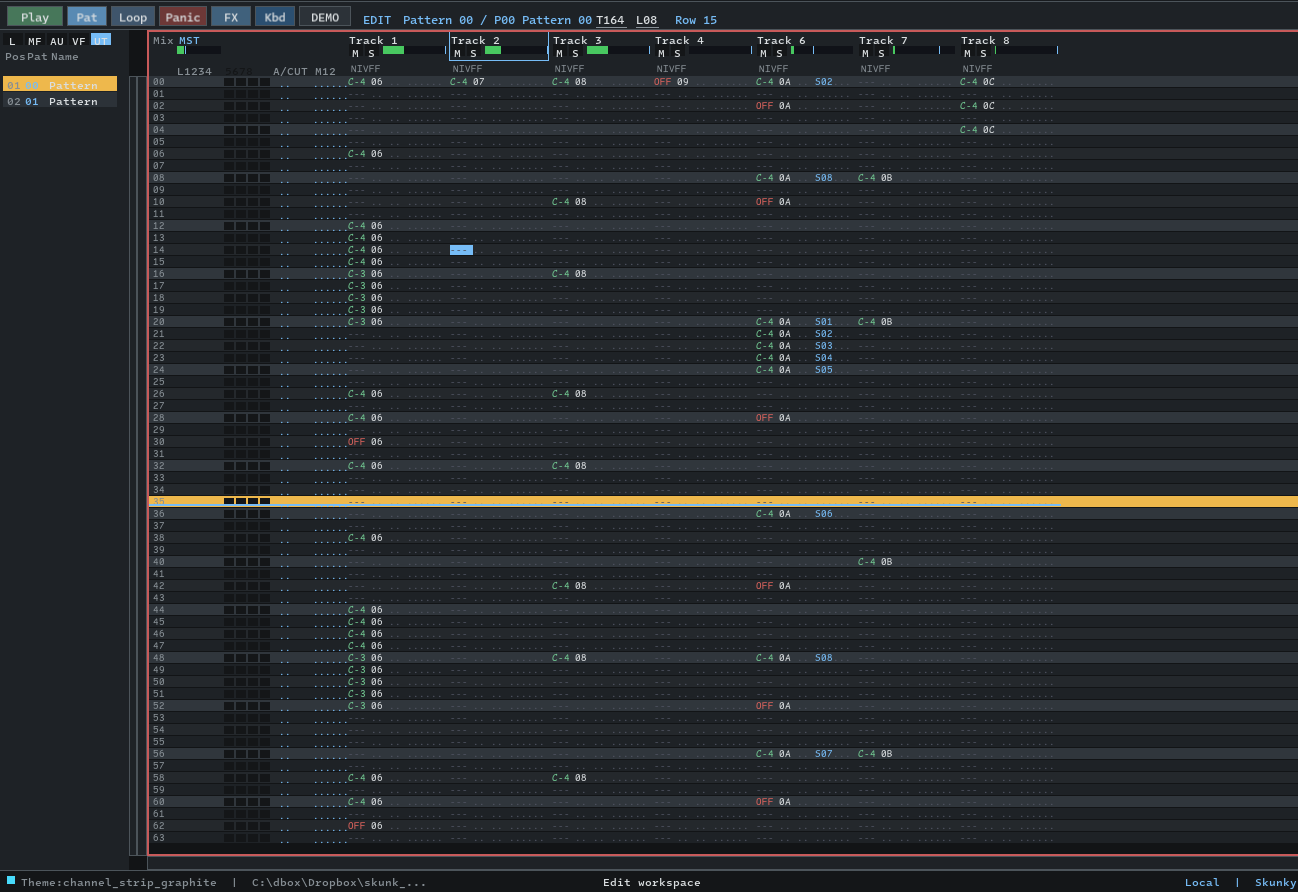The image size is (1298, 892).
Task: Click Track 6 effect S07 on row 56
Action: pyautogui.click(x=824, y=754)
